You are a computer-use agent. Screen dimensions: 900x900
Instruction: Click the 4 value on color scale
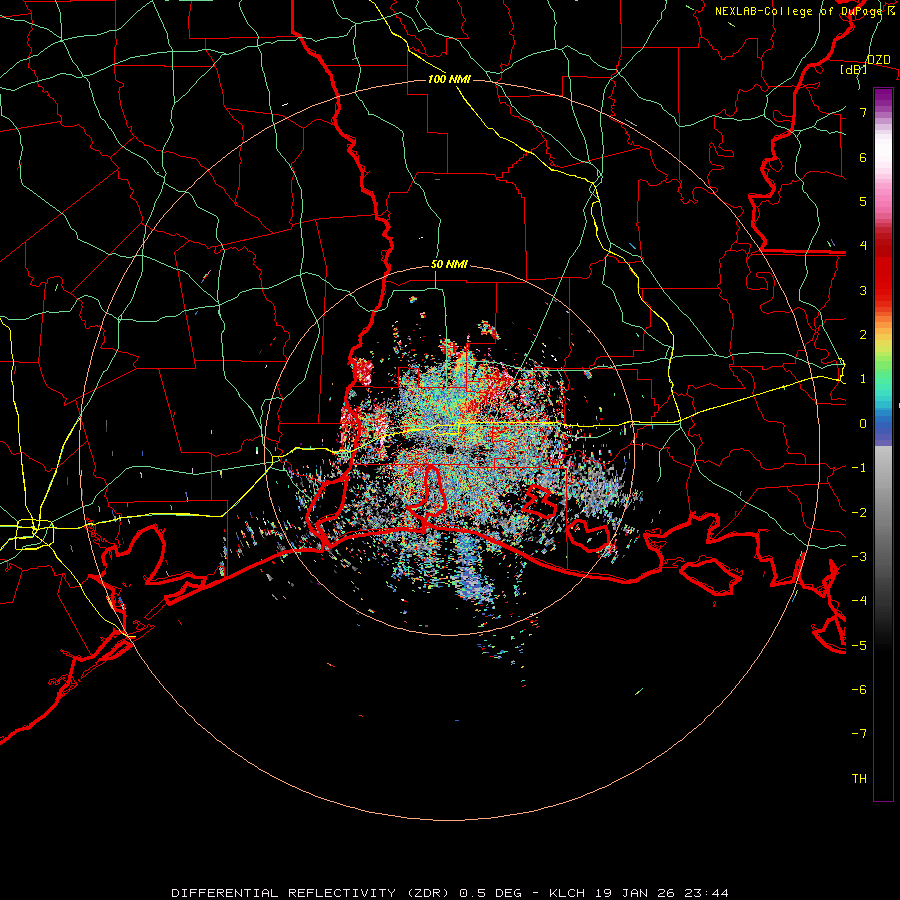tap(863, 246)
